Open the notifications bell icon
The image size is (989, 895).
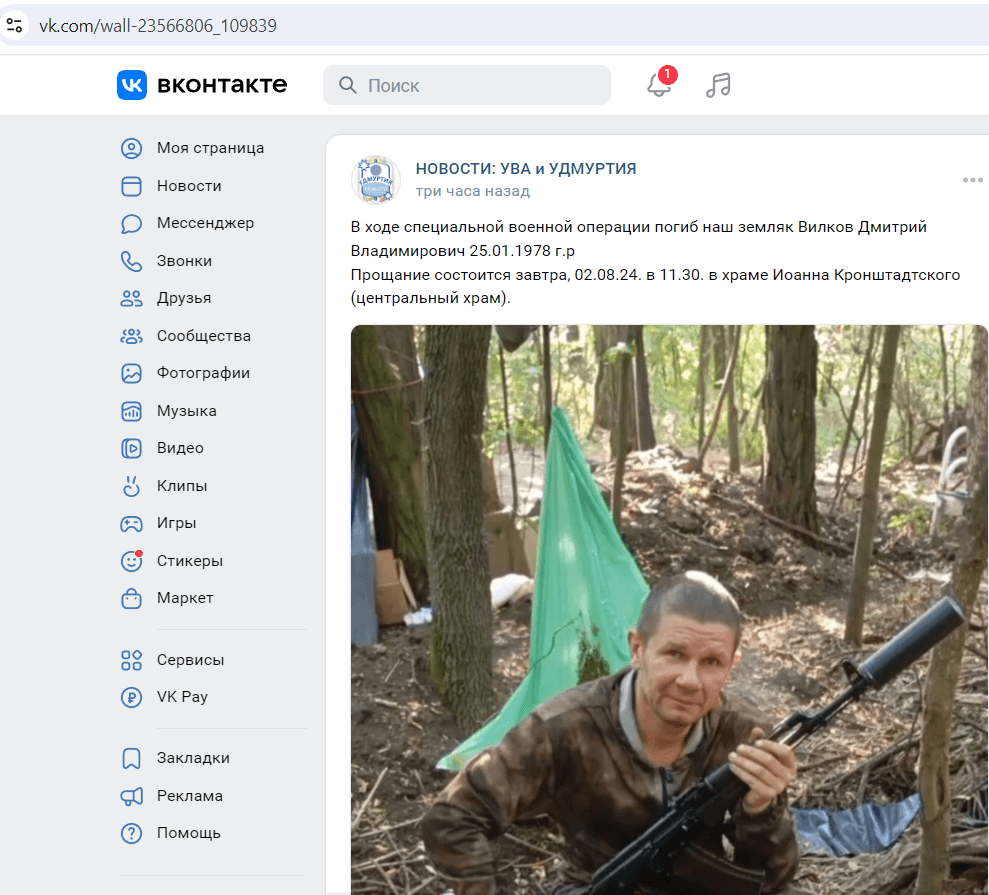(x=658, y=85)
